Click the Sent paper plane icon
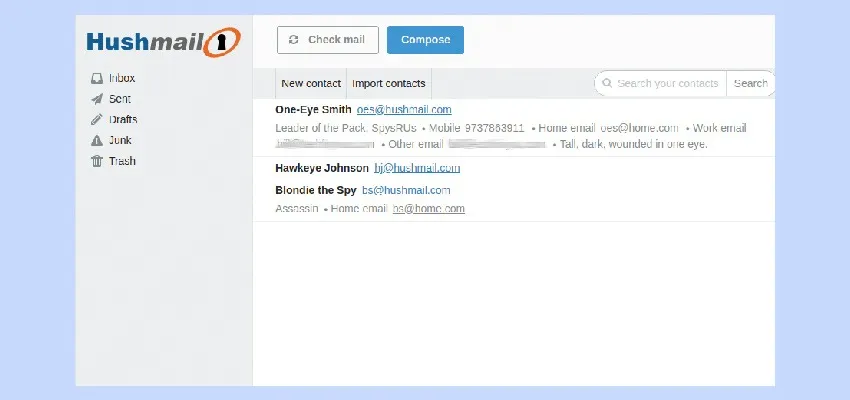 97,99
